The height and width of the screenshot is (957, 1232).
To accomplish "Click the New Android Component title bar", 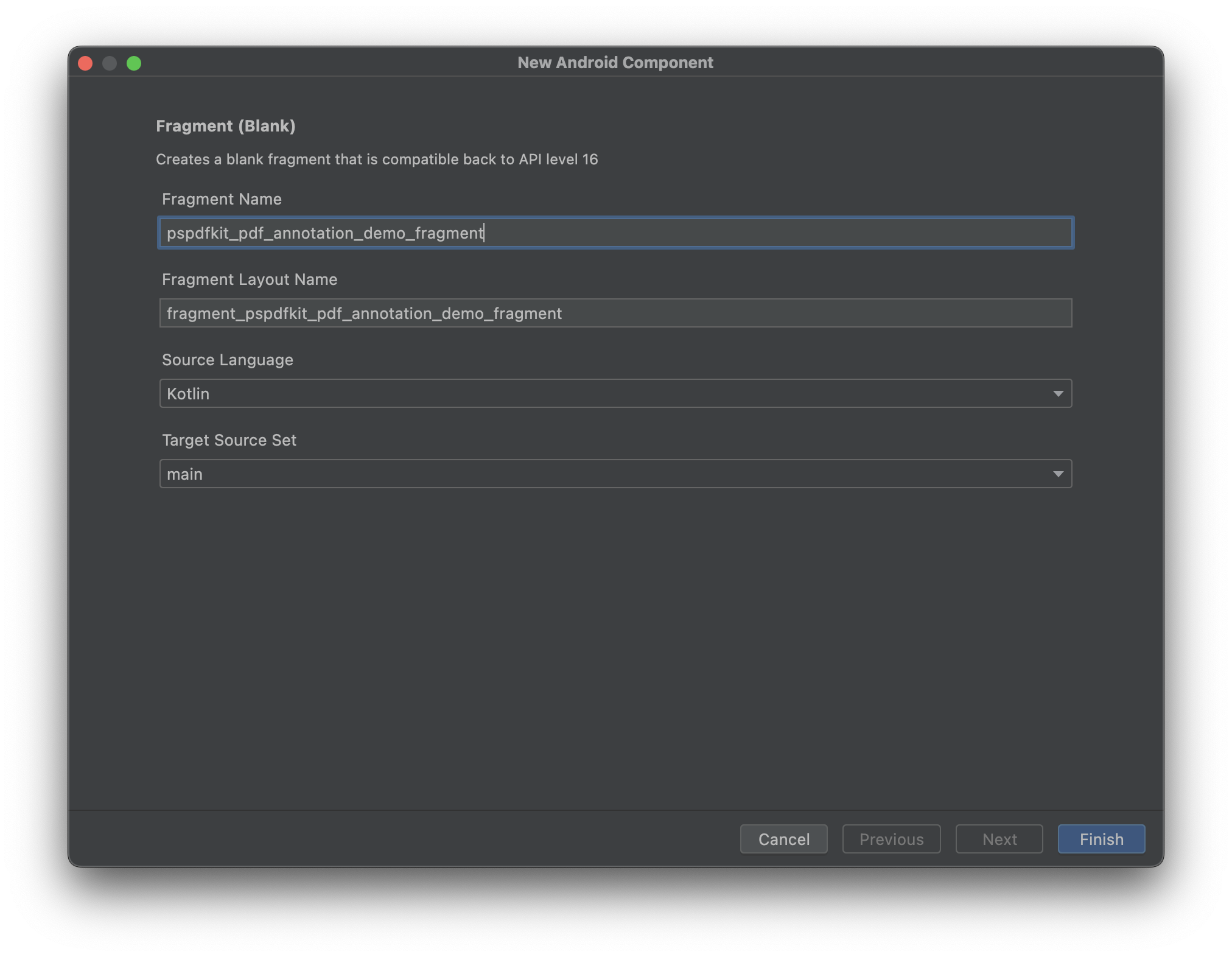I will click(x=615, y=62).
